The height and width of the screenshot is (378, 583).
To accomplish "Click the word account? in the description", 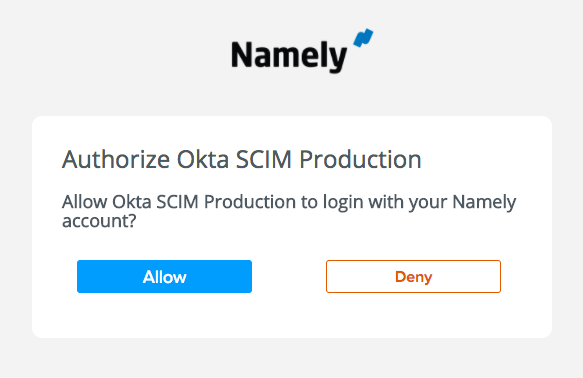I will pos(99,221).
